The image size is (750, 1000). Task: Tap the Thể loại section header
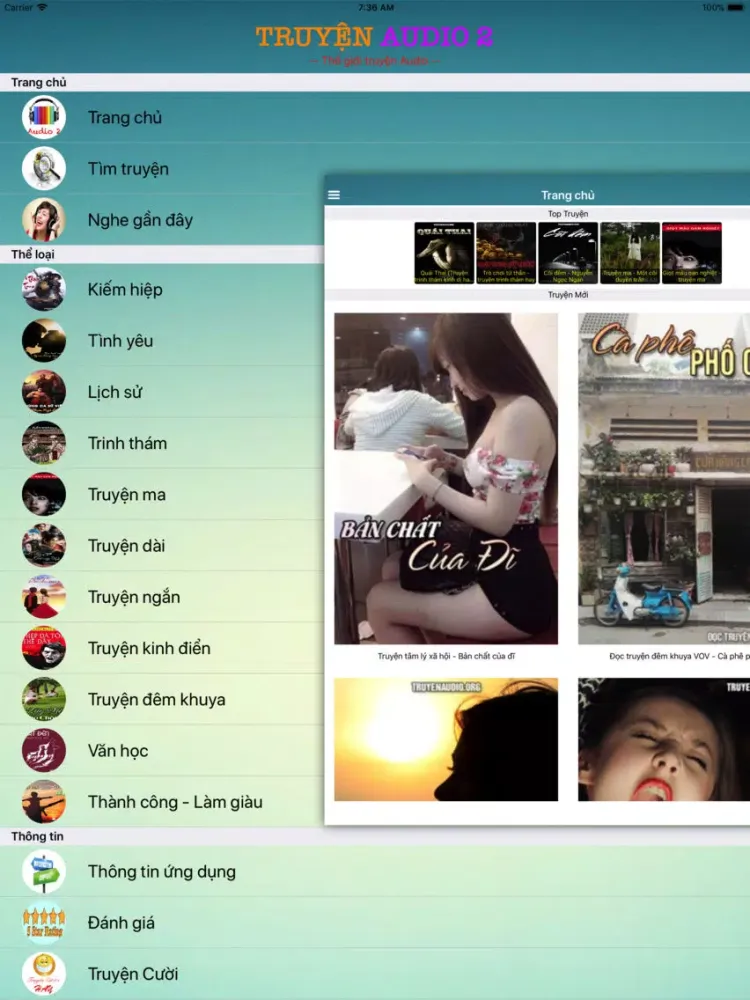(33, 254)
